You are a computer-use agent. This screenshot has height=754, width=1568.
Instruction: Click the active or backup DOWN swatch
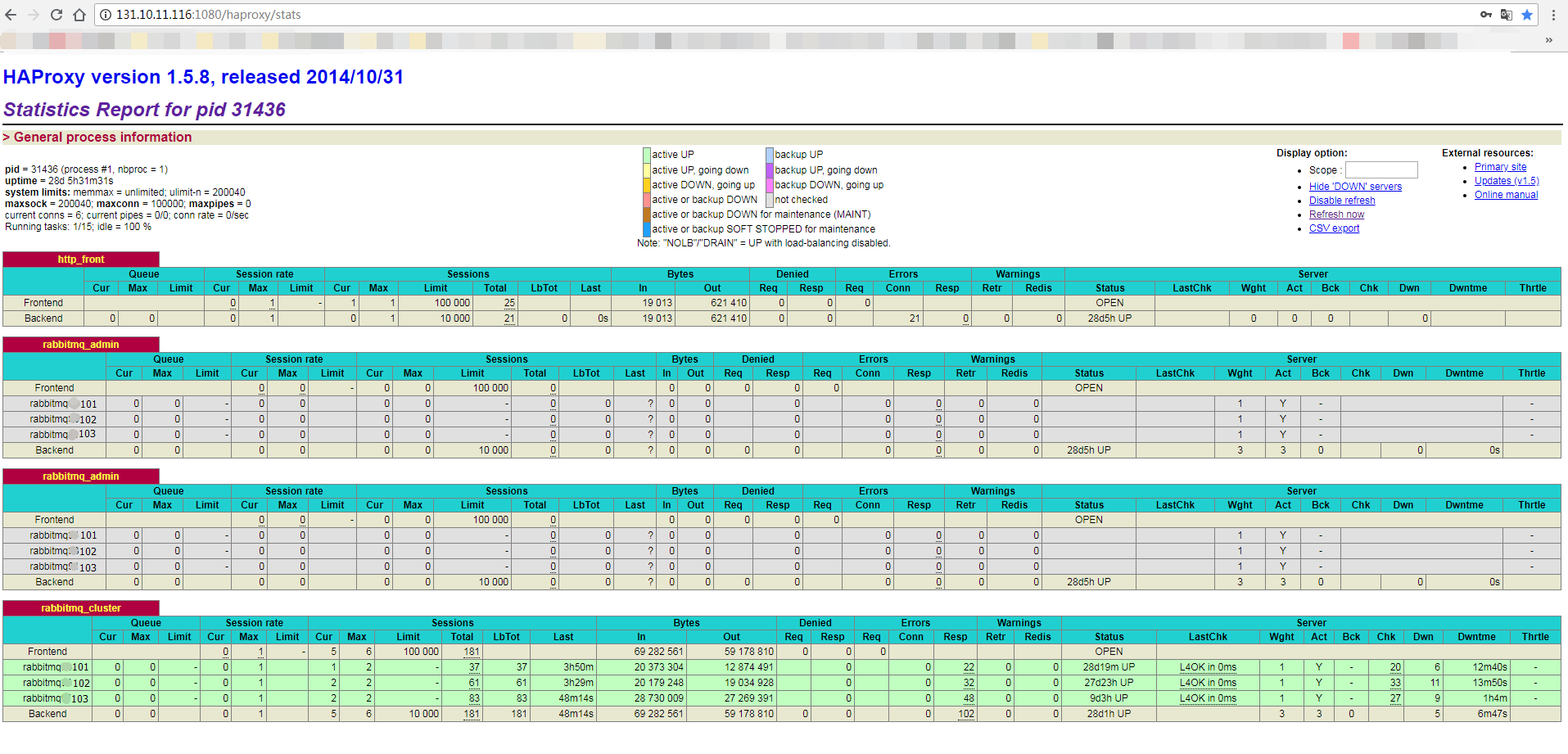647,200
